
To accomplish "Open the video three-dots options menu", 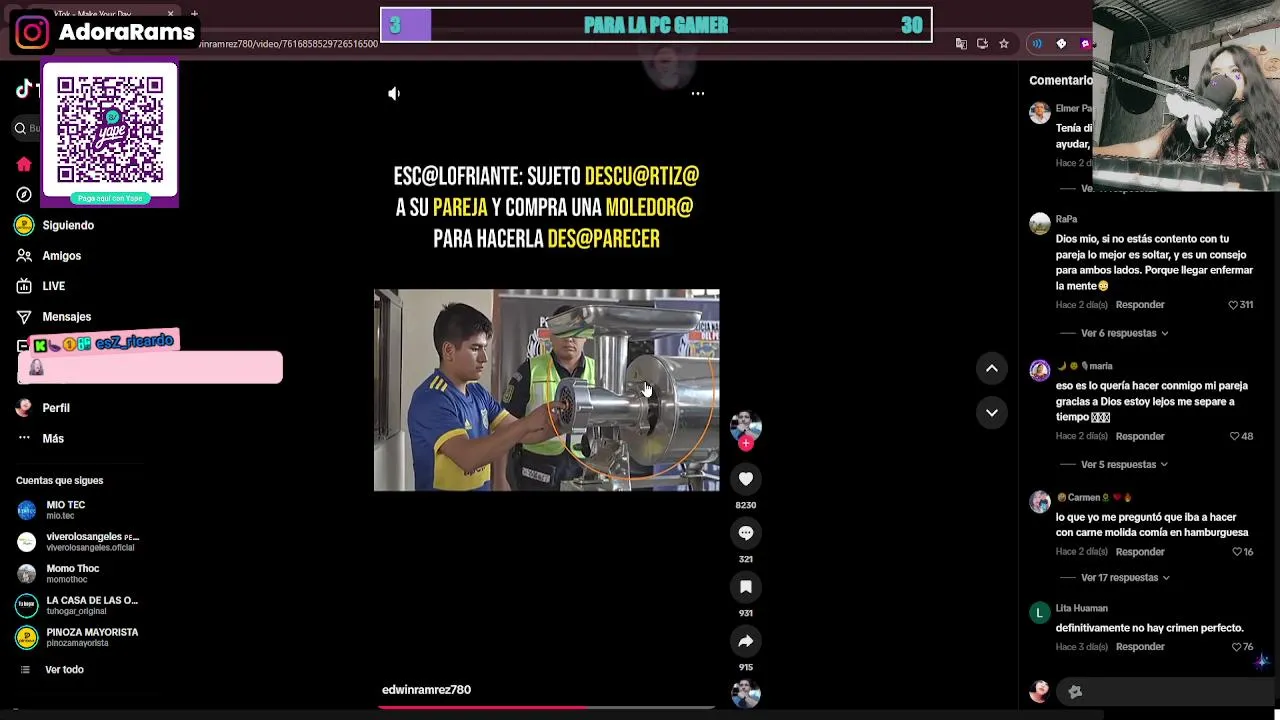I will click(x=698, y=93).
